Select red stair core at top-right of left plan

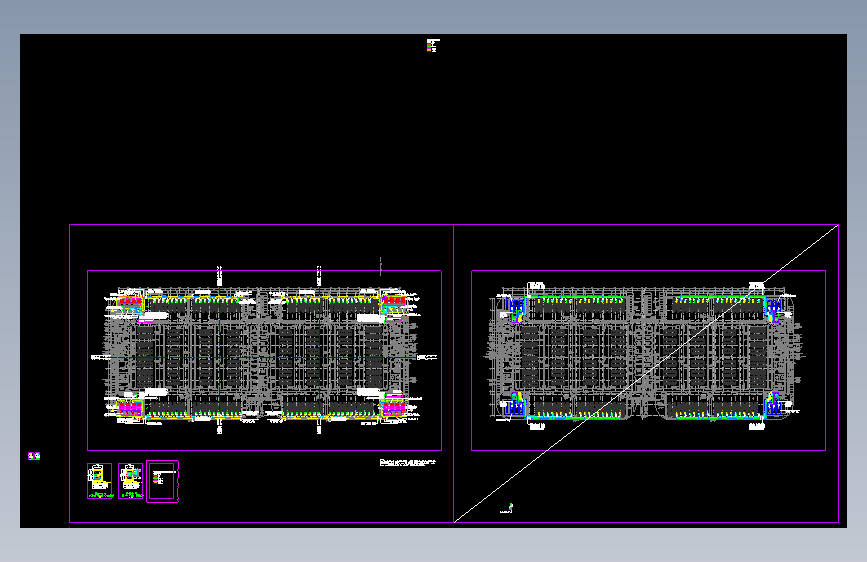pos(394,301)
